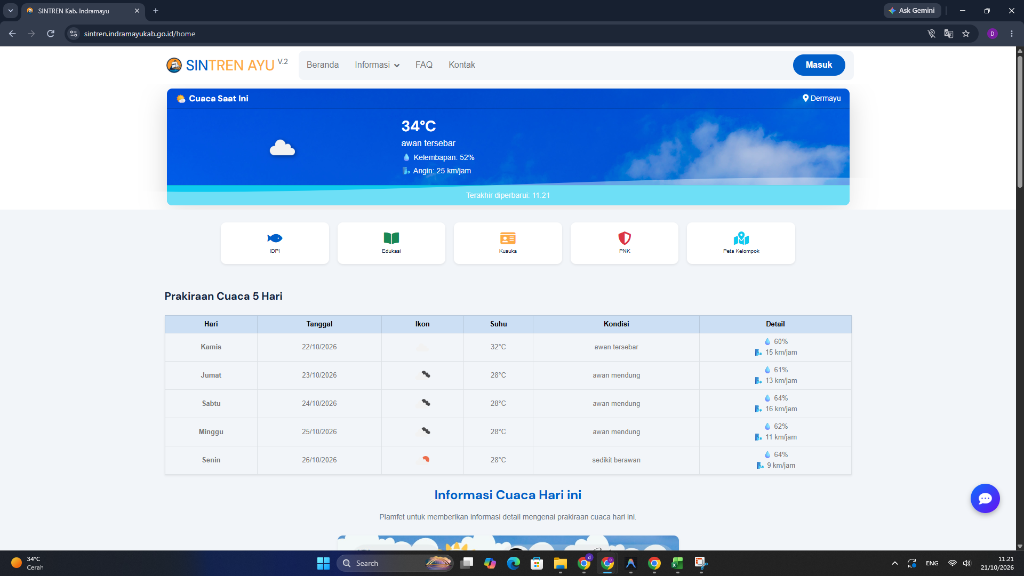Viewport: 1024px width, 576px height.
Task: Open Chrome's three-dot menu
Action: 1012,33
